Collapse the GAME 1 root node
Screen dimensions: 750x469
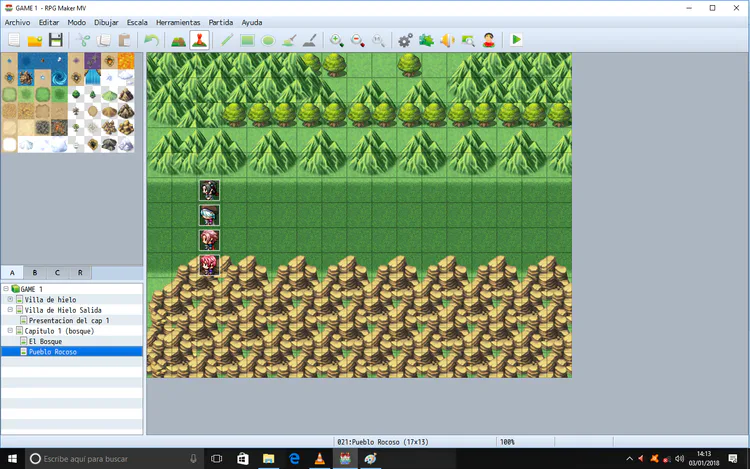click(6, 289)
